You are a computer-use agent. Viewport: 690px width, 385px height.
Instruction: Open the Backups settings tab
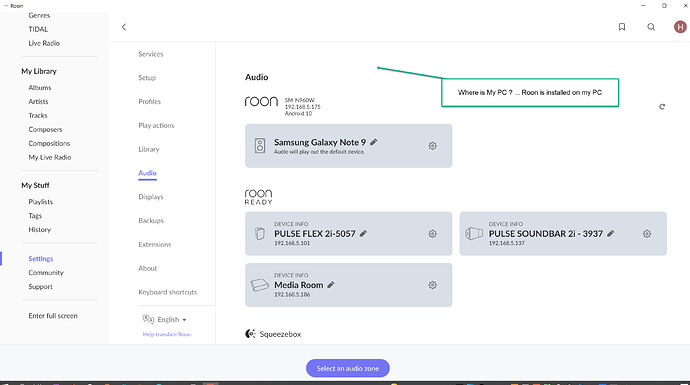pos(151,220)
